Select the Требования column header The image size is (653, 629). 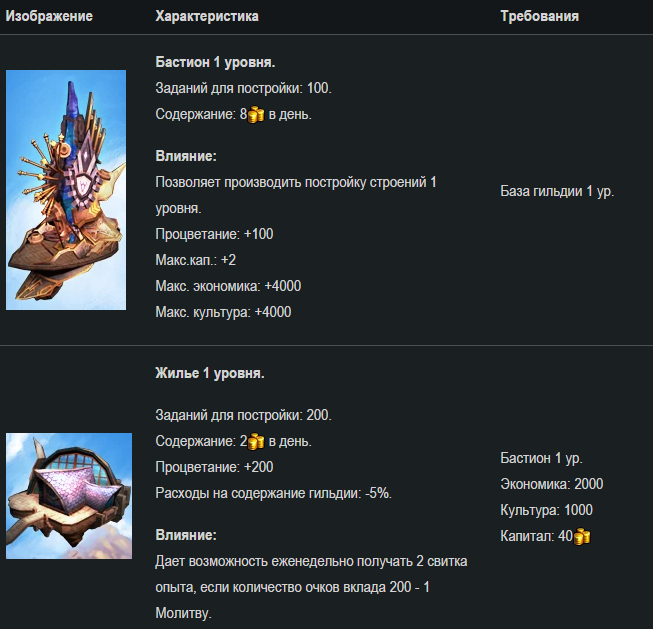pos(539,16)
